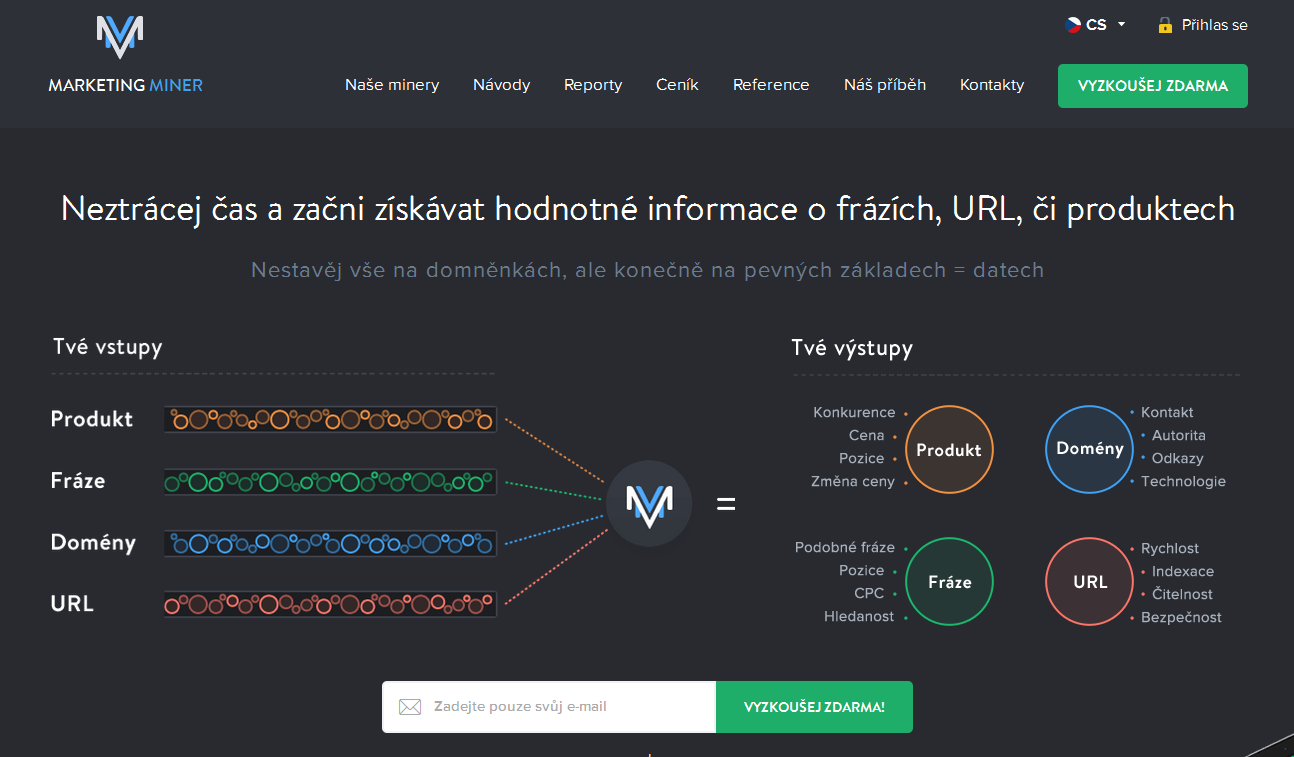Image resolution: width=1294 pixels, height=757 pixels.
Task: Click the blue Domény output circle
Action: click(x=1089, y=449)
